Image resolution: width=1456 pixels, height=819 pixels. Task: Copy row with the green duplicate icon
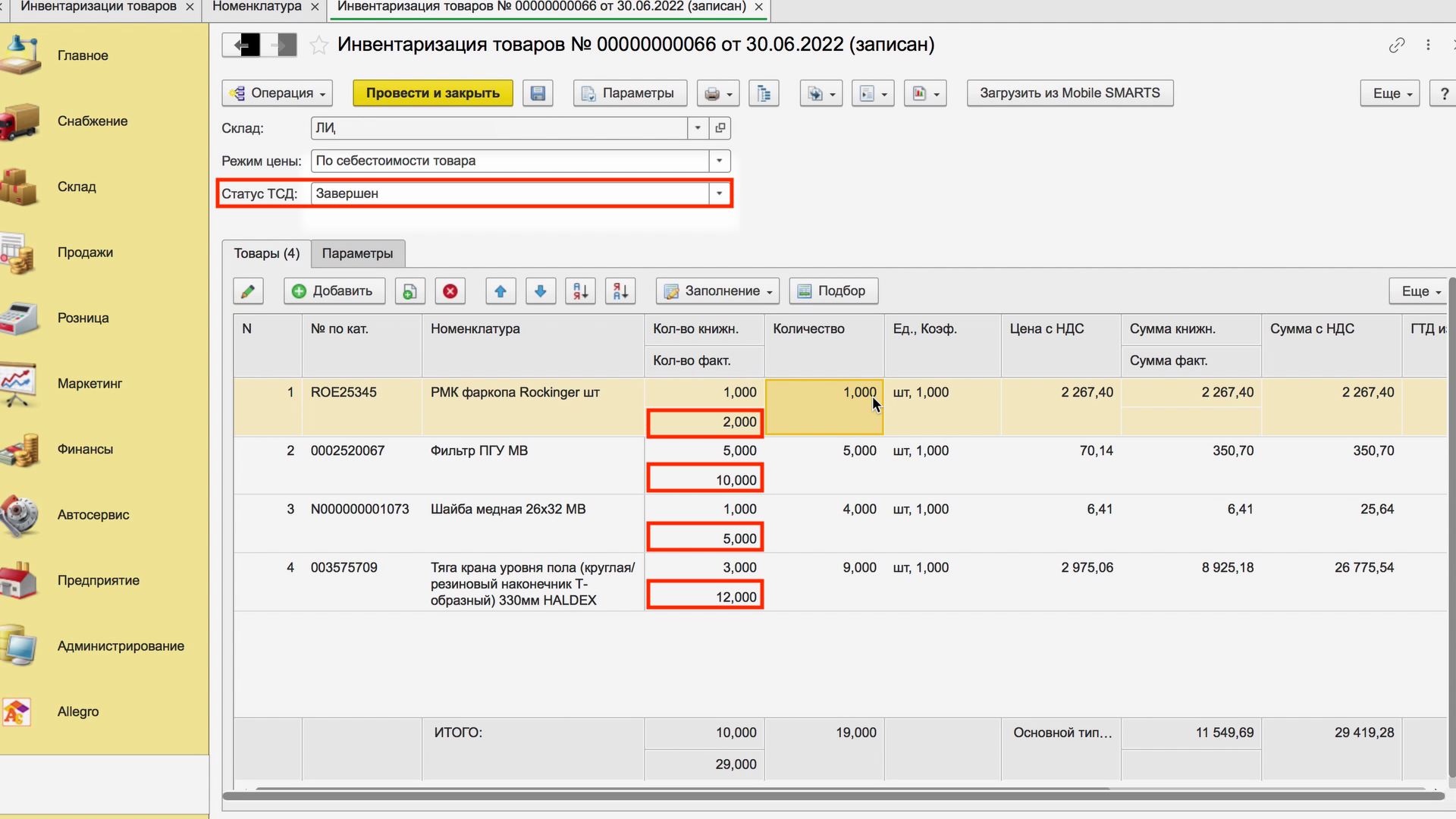[409, 291]
